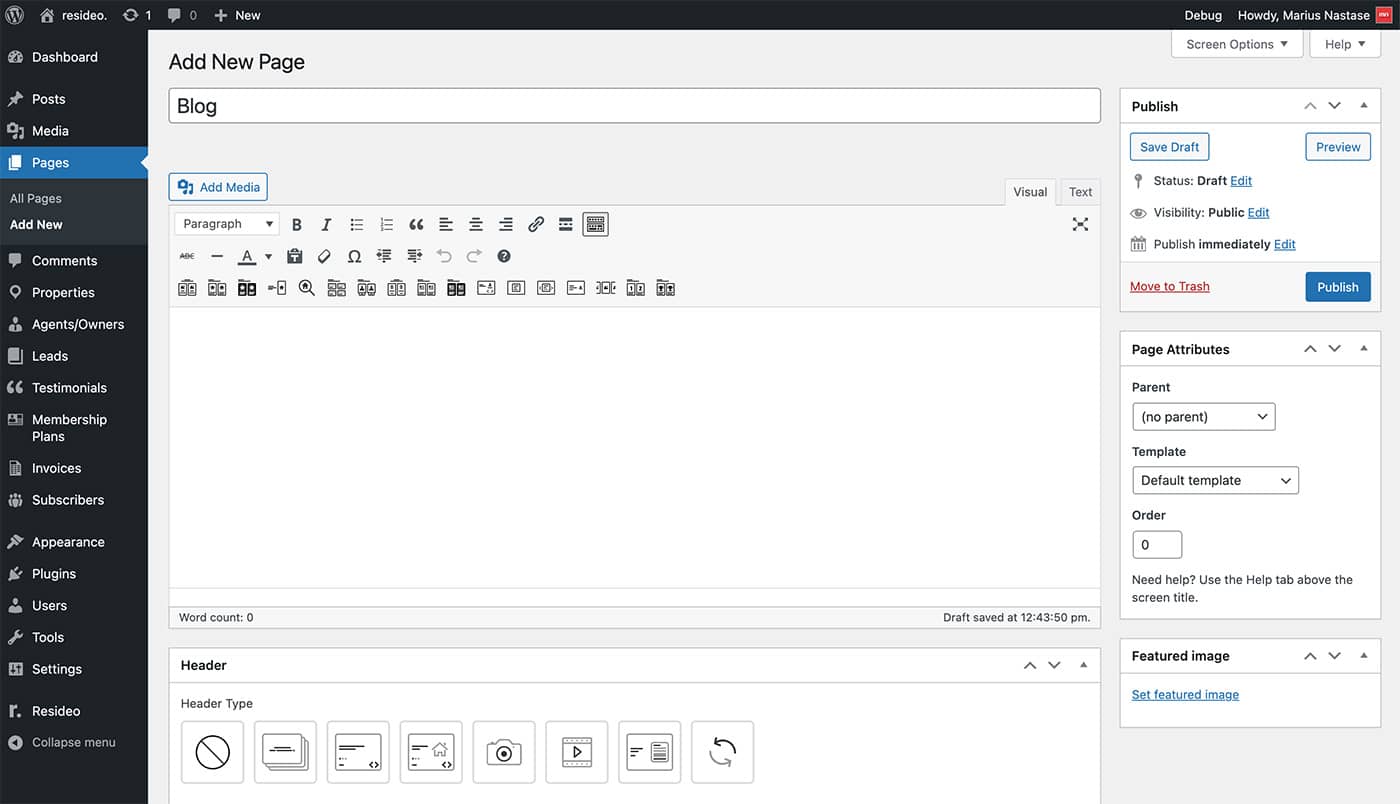Open the Paragraph format dropdown
The image size is (1400, 804).
[226, 225]
